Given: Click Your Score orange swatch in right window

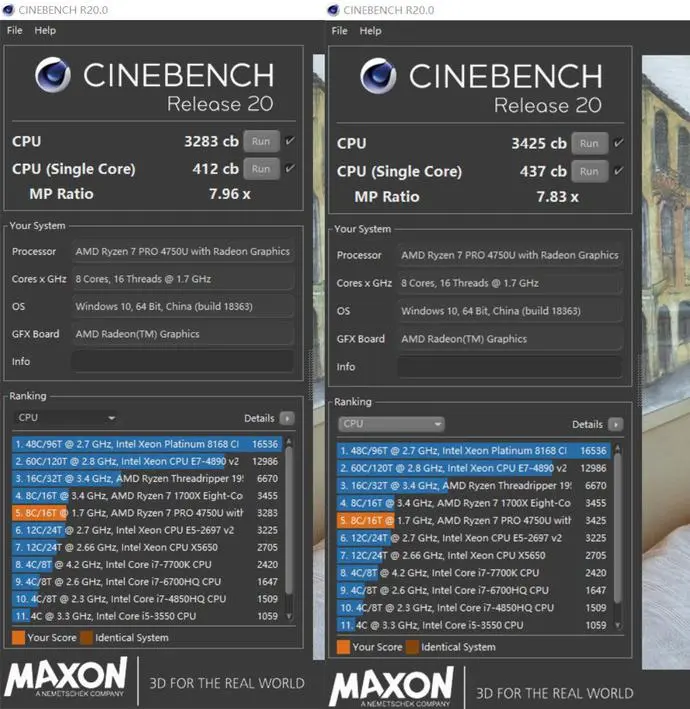Looking at the screenshot, I should [x=343, y=647].
